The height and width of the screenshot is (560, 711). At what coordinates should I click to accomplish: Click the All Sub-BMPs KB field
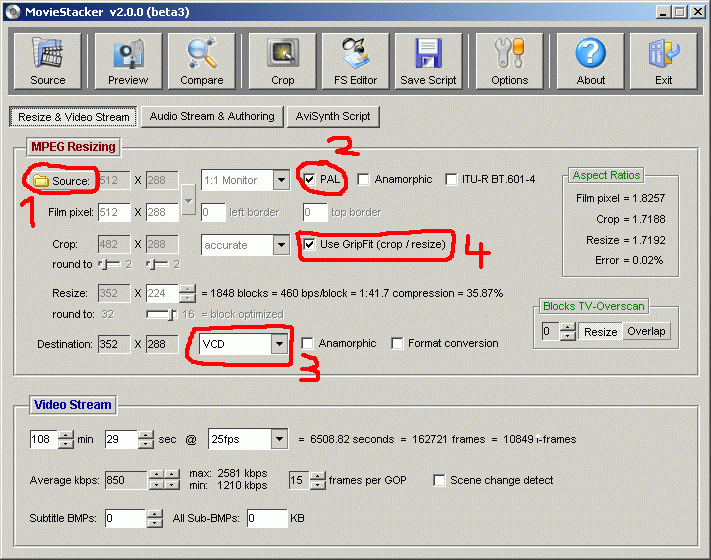[268, 518]
